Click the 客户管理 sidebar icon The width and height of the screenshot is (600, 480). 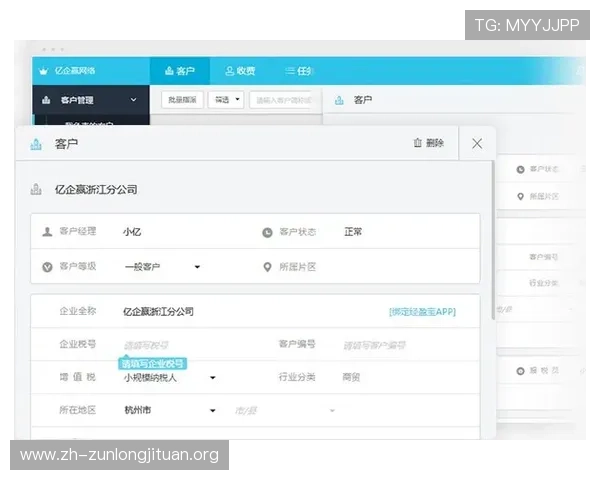(x=46, y=100)
